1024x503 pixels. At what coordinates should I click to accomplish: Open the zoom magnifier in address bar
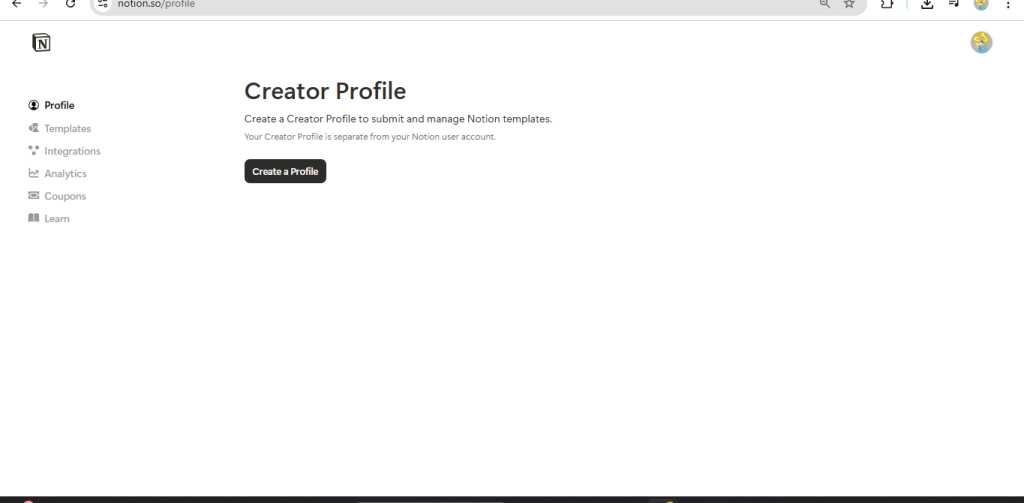tap(825, 4)
